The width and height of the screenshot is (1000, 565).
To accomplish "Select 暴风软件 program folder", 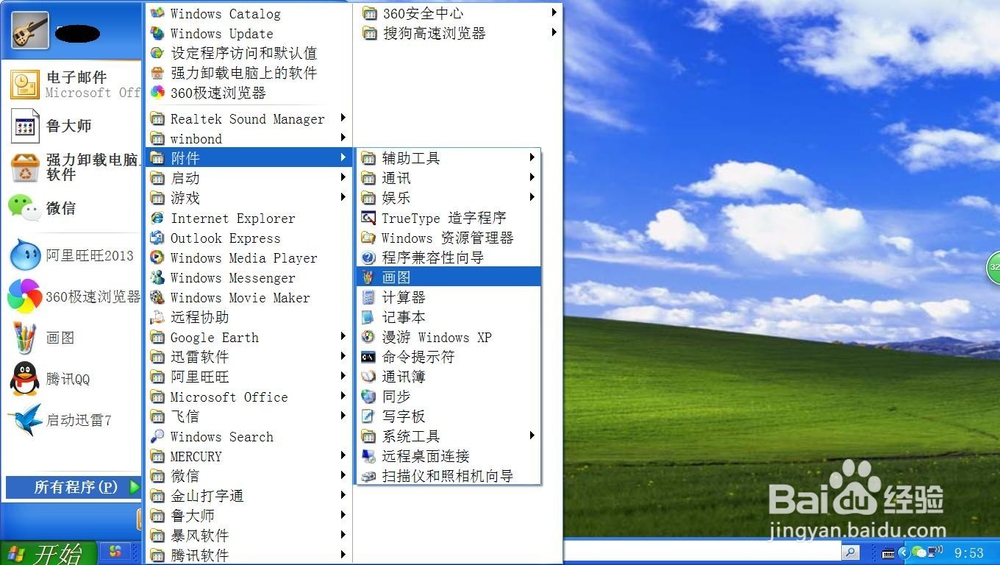I will pyautogui.click(x=249, y=536).
